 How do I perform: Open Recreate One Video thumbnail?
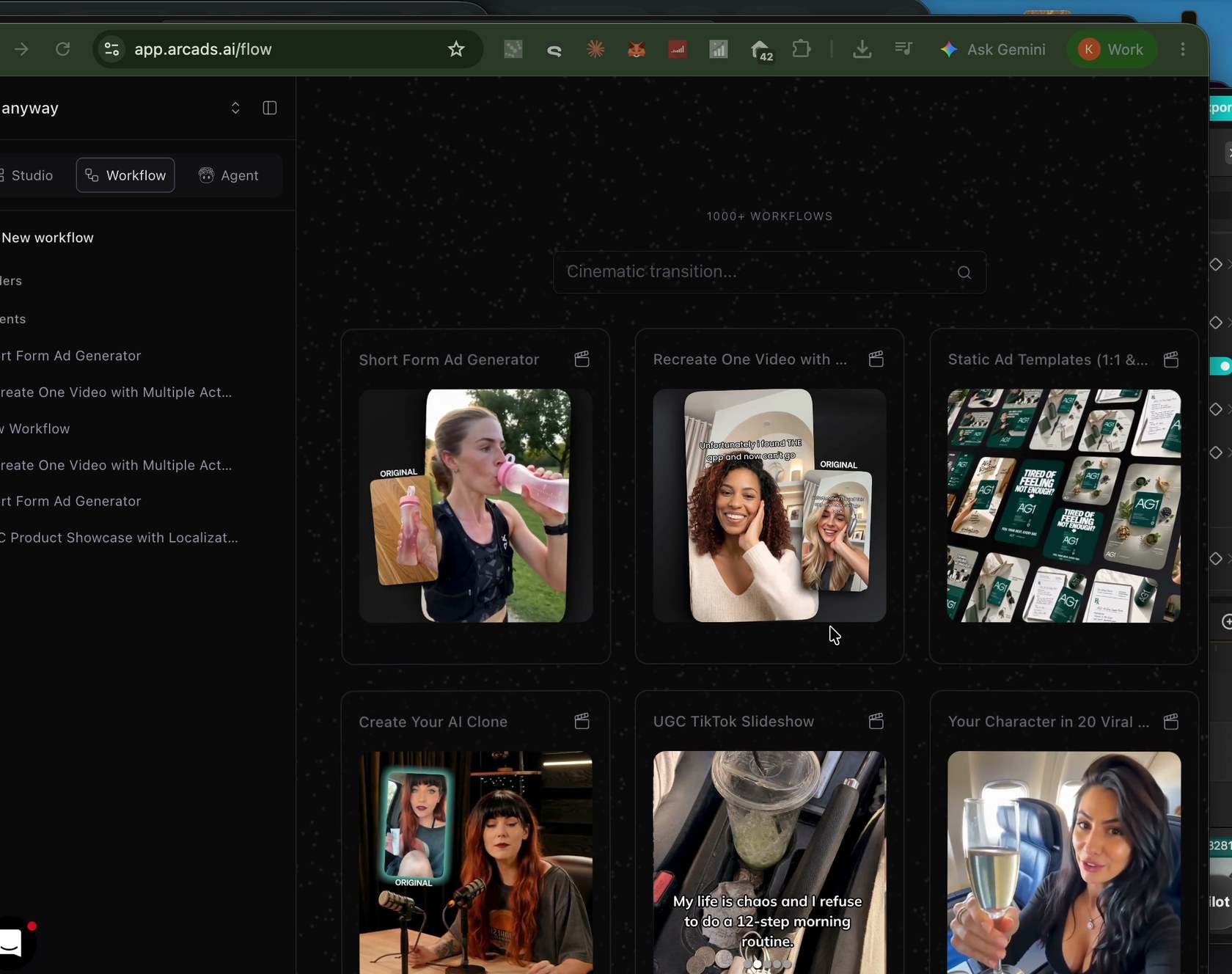point(769,505)
